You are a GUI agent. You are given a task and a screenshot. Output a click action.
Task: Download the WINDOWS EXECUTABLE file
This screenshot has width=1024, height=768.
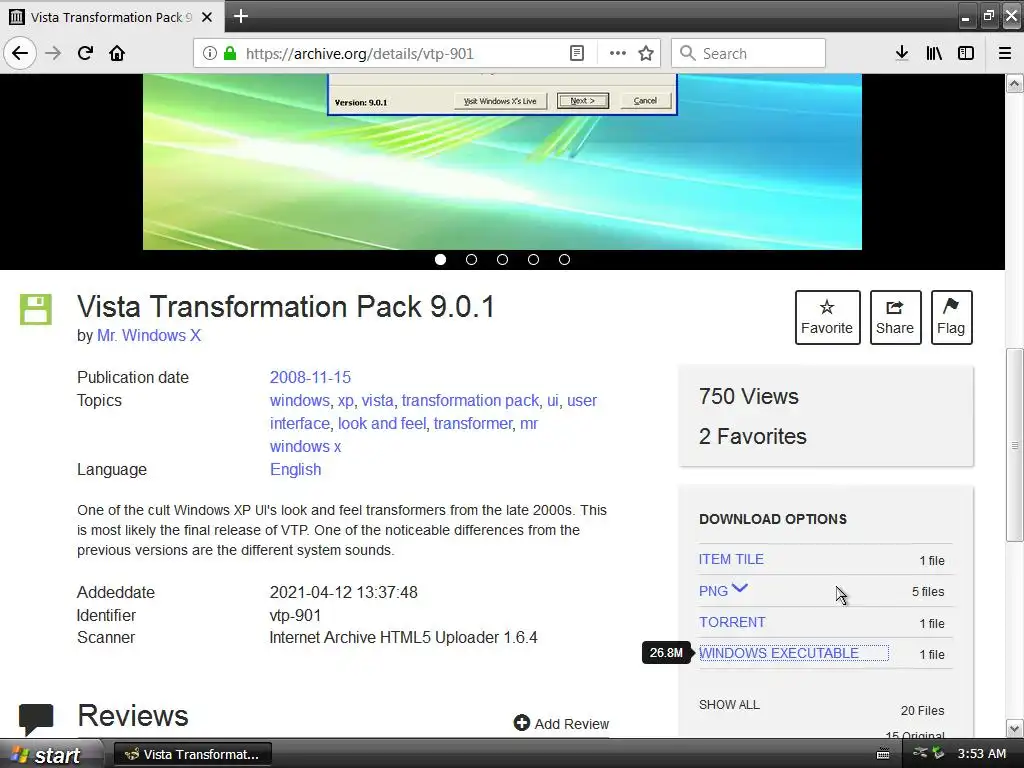coord(778,653)
